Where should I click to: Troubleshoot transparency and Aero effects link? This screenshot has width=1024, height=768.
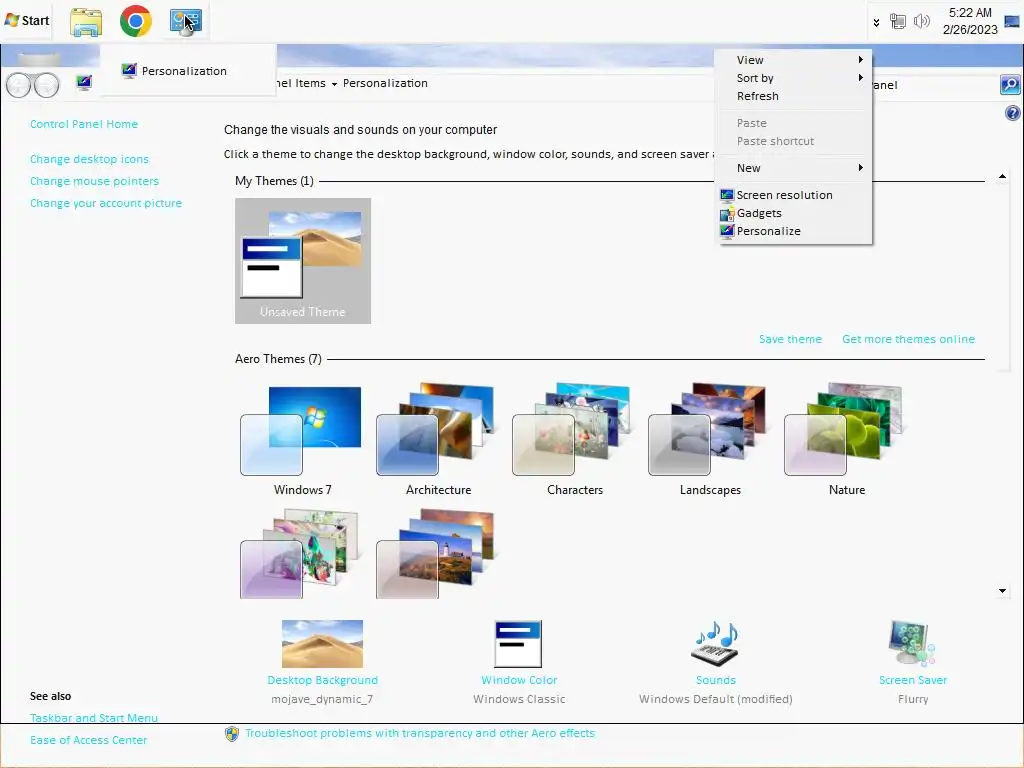(x=420, y=733)
